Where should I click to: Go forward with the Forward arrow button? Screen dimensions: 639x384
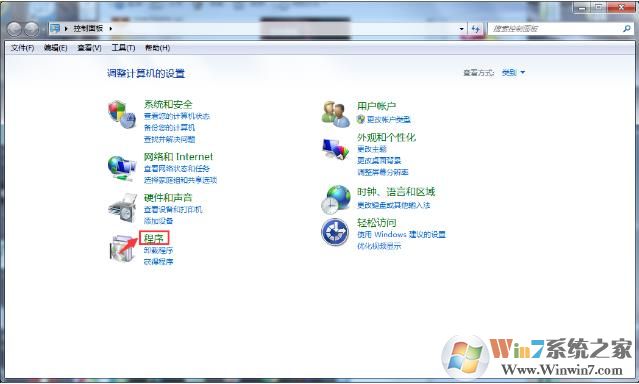point(32,29)
